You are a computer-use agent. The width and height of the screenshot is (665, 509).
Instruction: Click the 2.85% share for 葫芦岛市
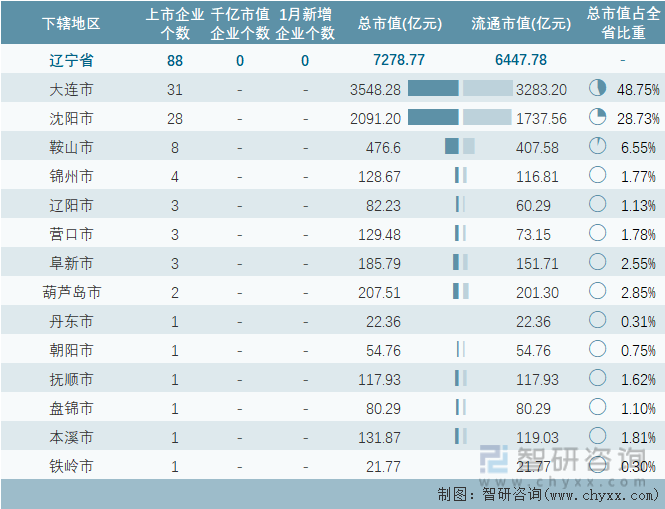(x=638, y=293)
